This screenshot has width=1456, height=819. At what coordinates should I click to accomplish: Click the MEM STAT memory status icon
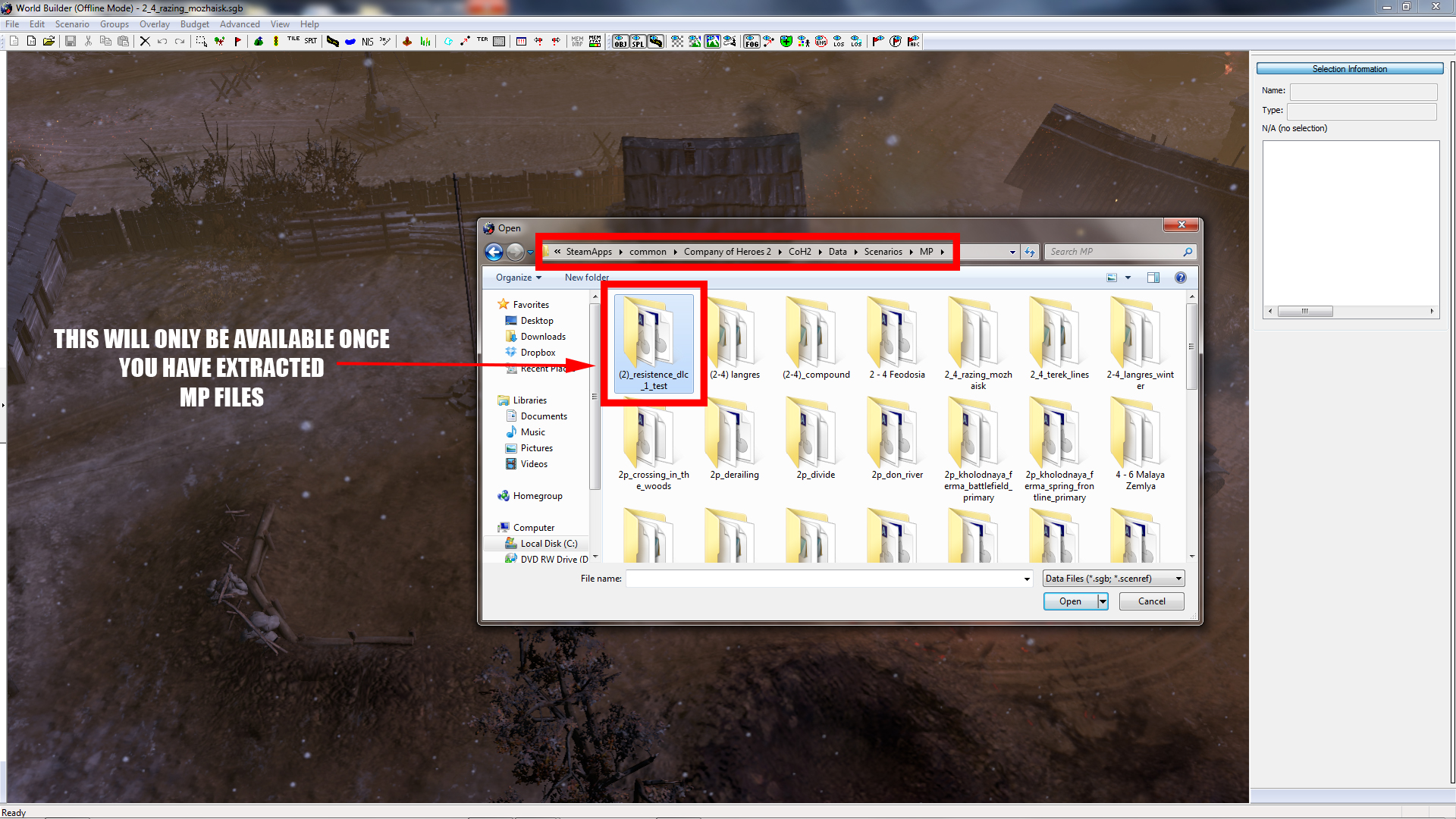(595, 41)
